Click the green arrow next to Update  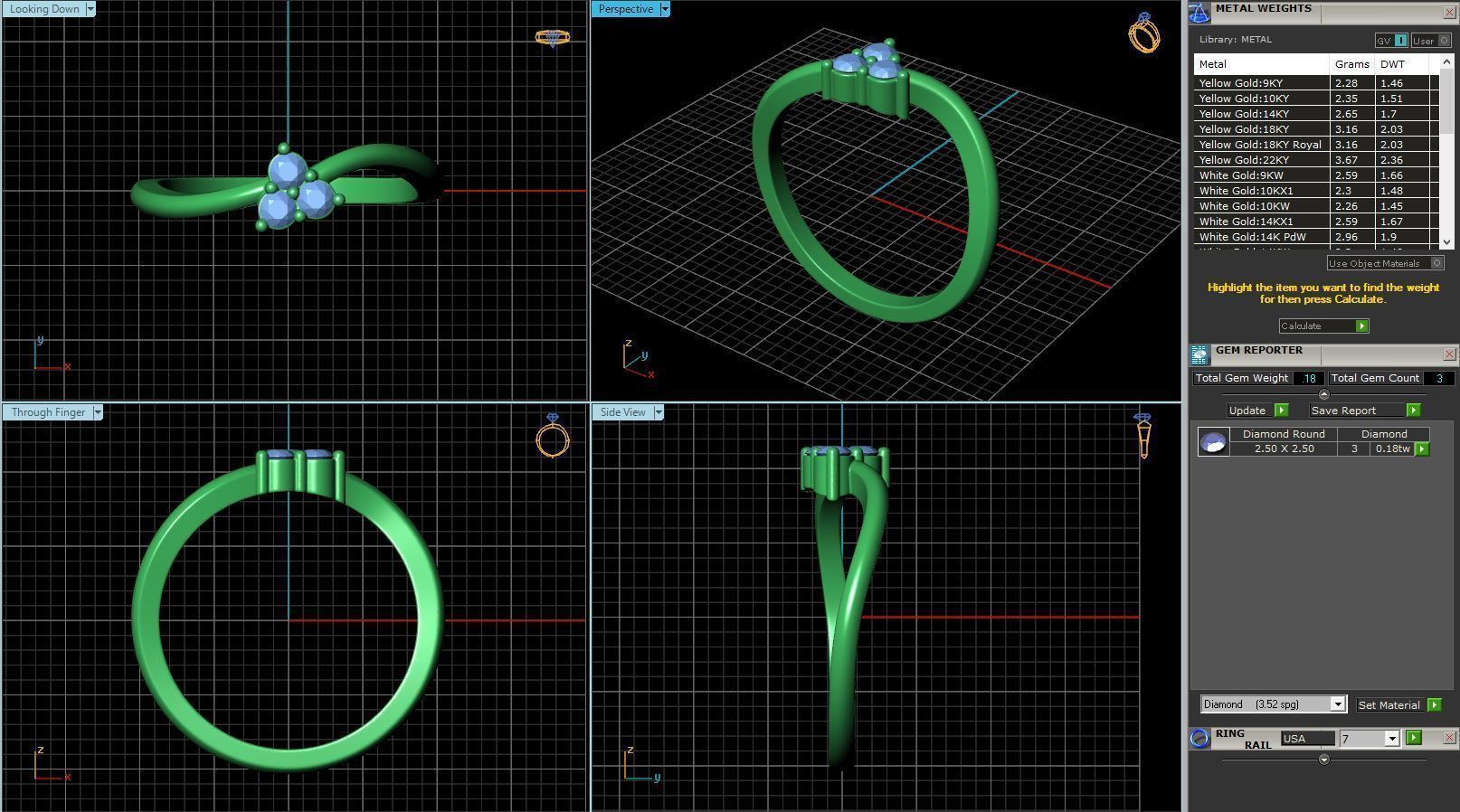(x=1281, y=410)
